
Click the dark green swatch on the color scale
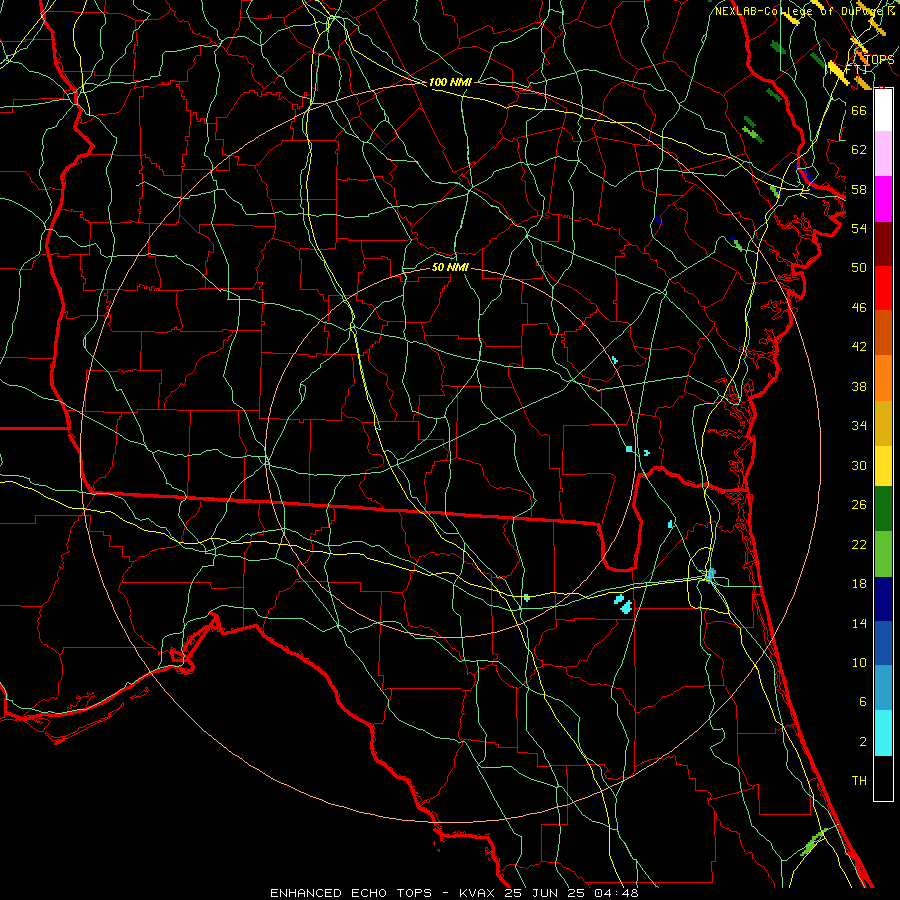click(x=883, y=509)
